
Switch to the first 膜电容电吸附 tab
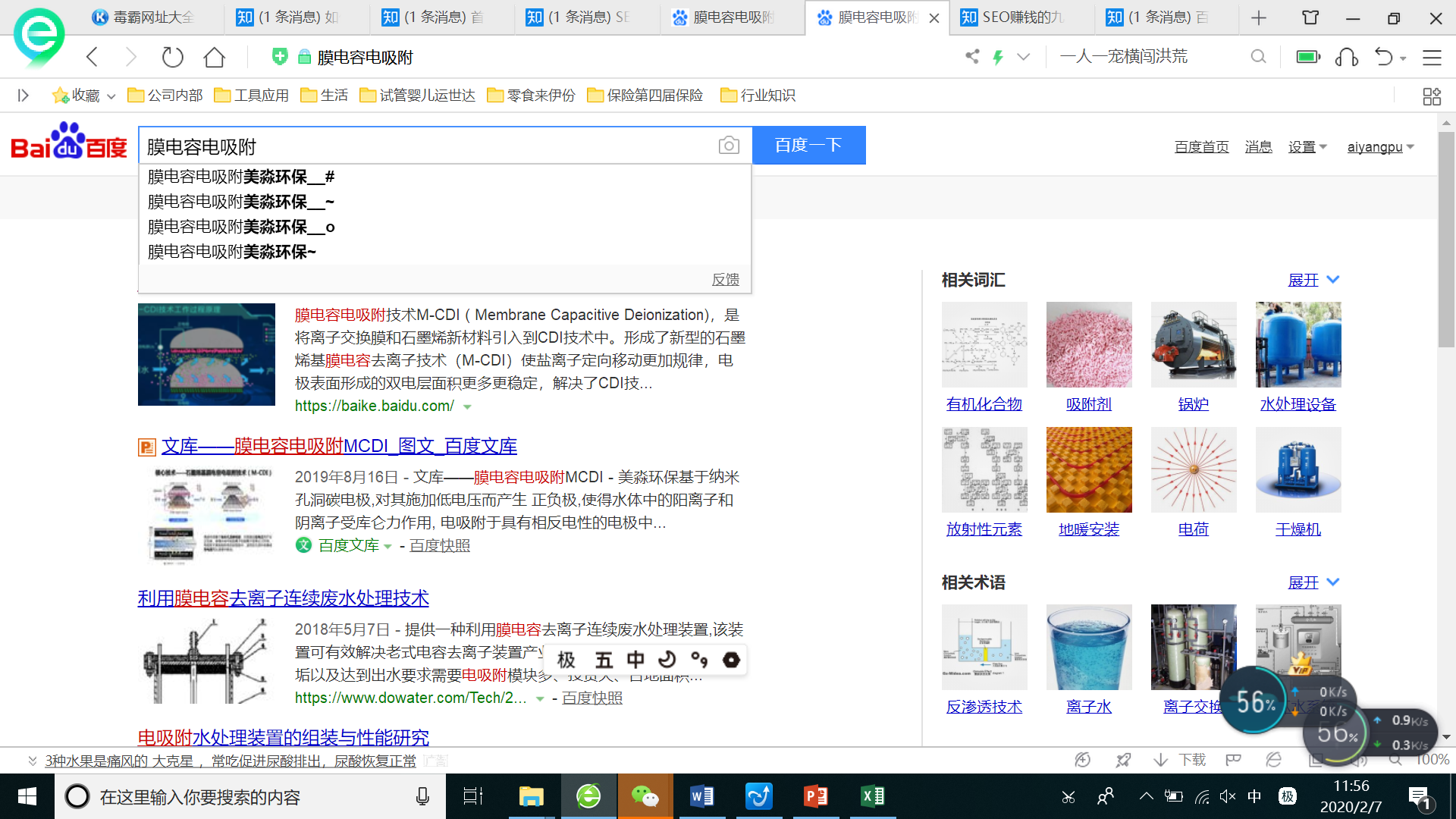click(724, 17)
